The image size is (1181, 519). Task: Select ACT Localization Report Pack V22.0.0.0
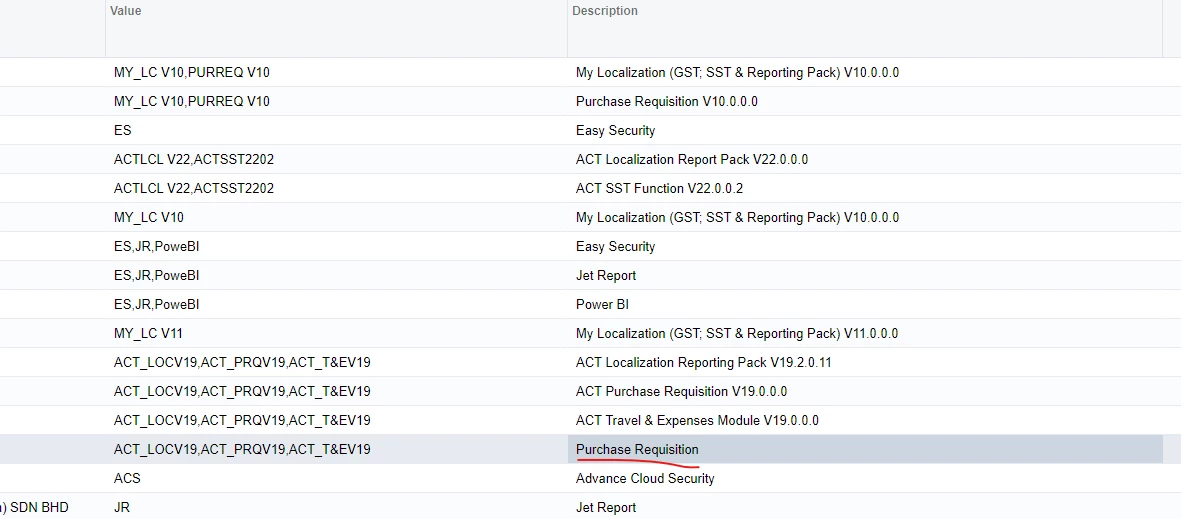point(865,160)
